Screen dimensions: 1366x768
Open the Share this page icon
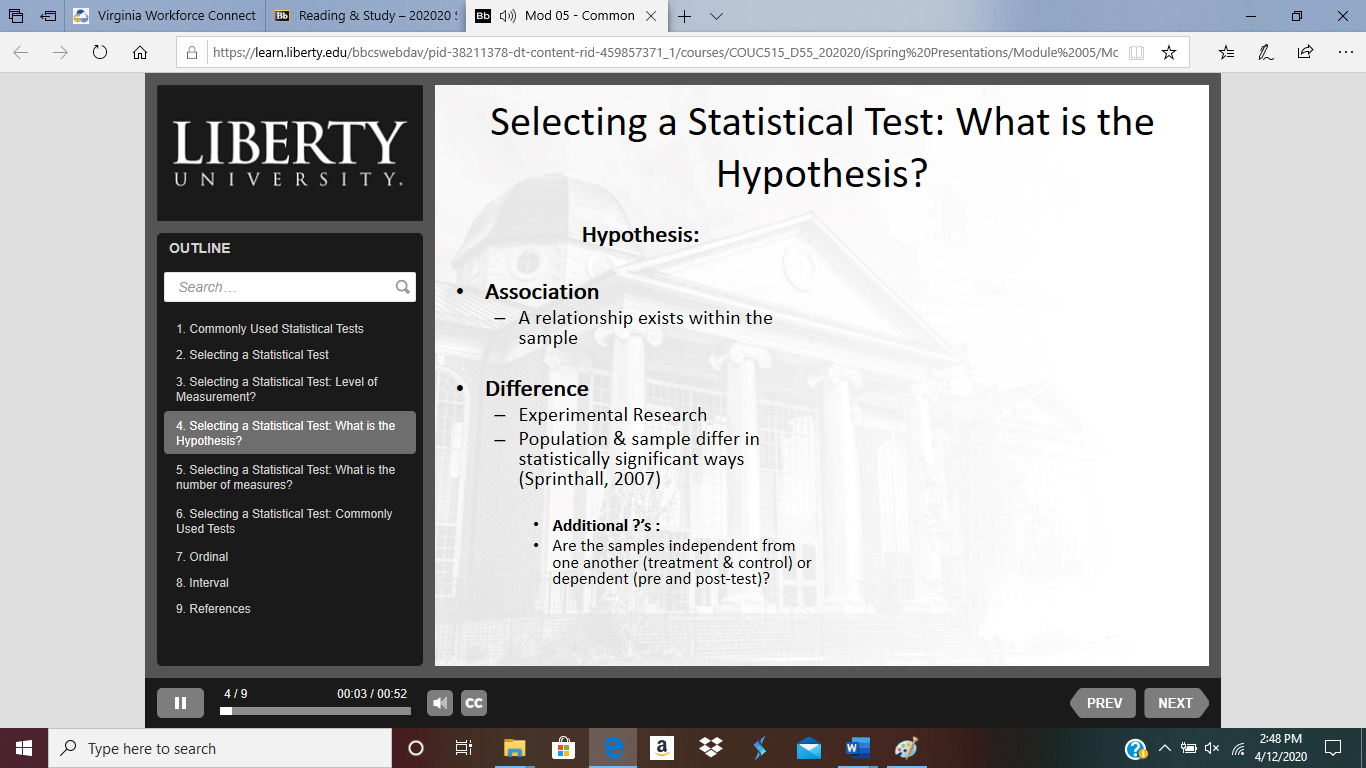pyautogui.click(x=1305, y=53)
